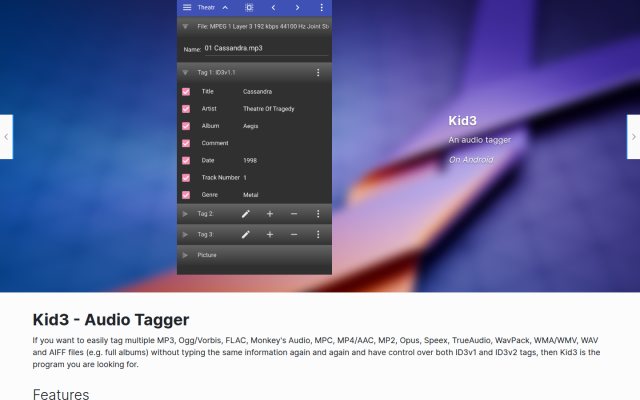Show the next carousel slide

click(633, 137)
